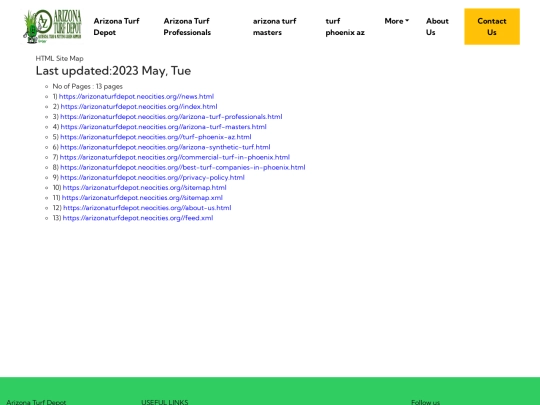Open the turf-phoenix-az.html link
This screenshot has height=405, width=540.
pyautogui.click(x=156, y=137)
